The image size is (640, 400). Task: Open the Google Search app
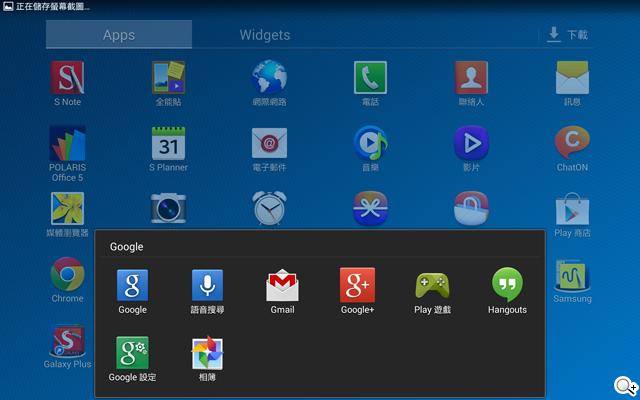click(132, 286)
